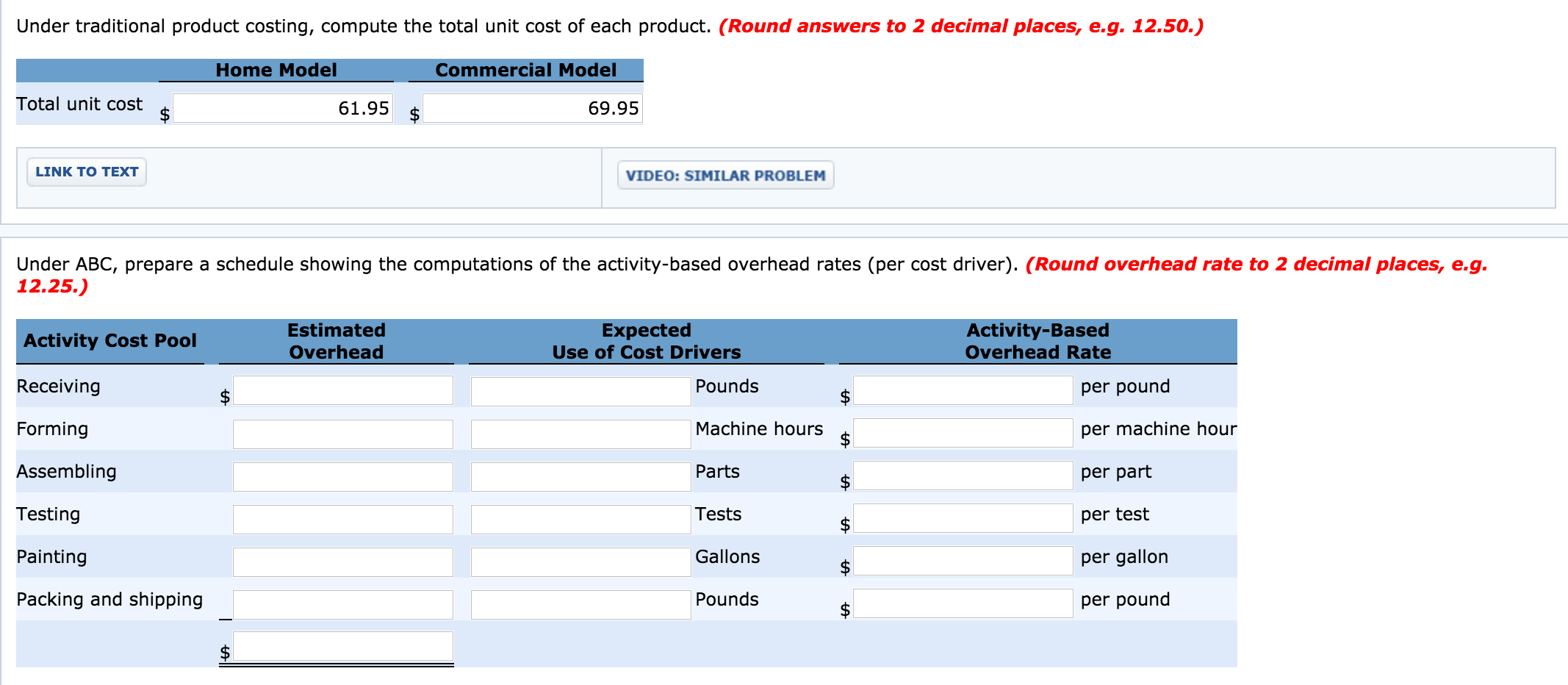Select Receiving expected pounds input field

(580, 391)
